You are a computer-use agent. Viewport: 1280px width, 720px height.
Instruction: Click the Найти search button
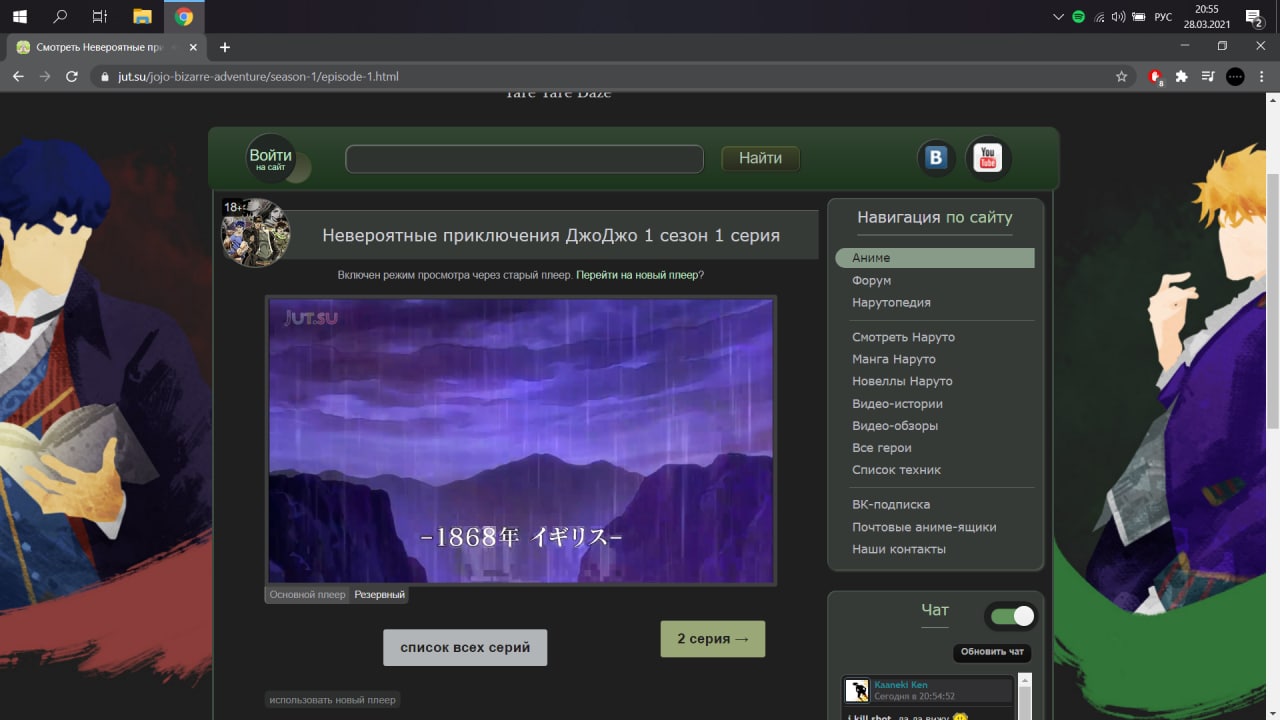[760, 158]
